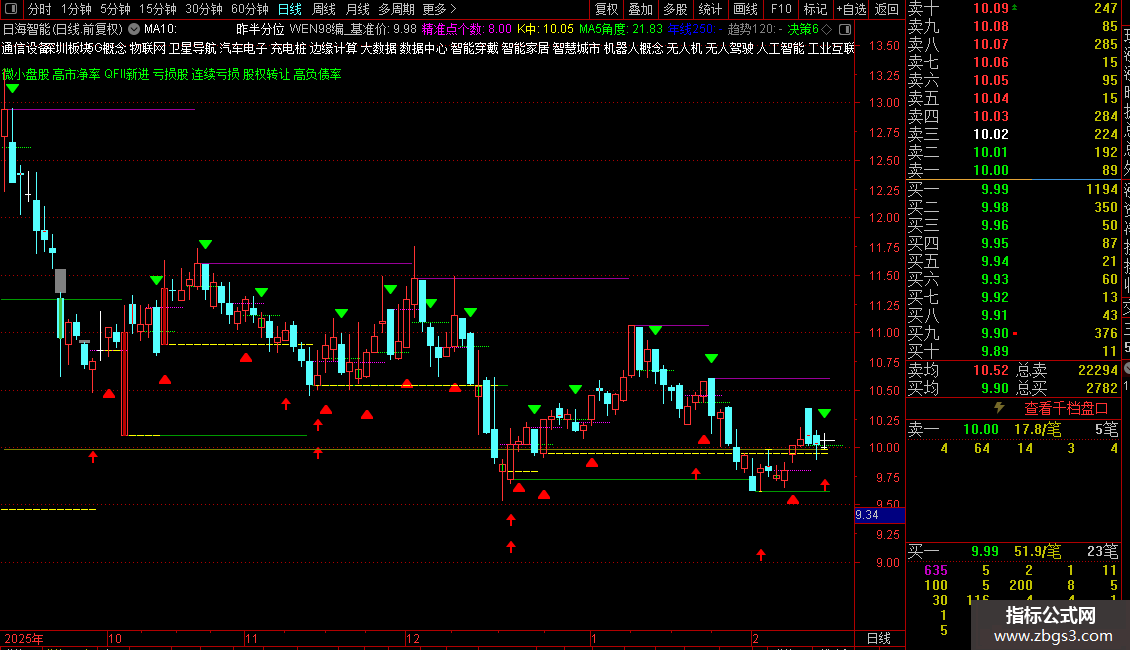Image resolution: width=1130 pixels, height=650 pixels.
Task: Click the 叠加 overlay button
Action: tap(640, 9)
